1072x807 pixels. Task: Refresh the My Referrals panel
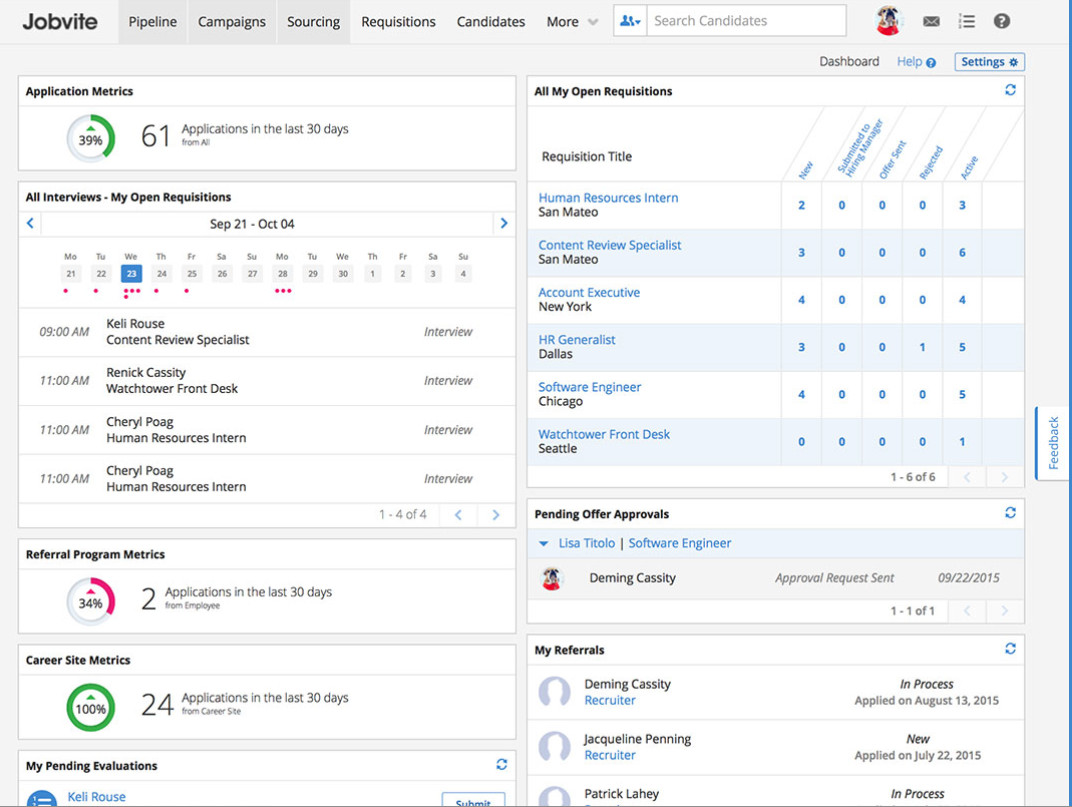(1010, 648)
